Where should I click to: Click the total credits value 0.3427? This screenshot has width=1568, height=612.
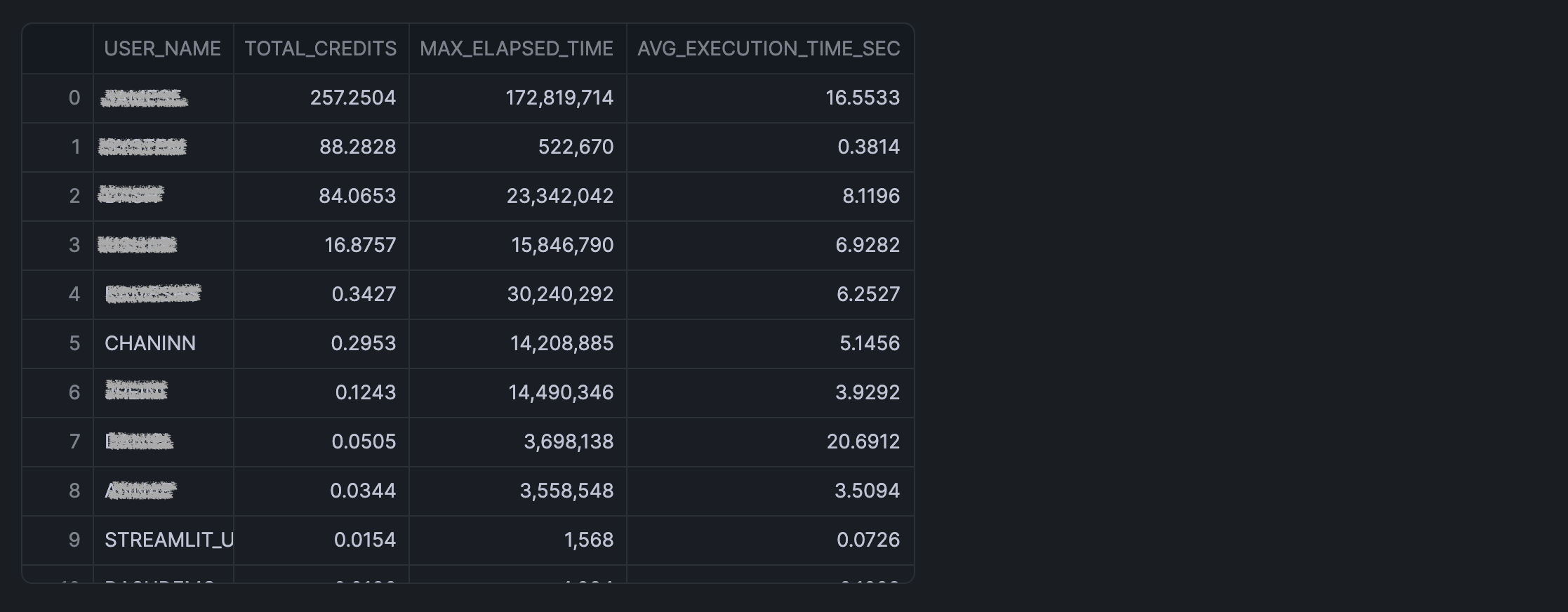tap(364, 294)
